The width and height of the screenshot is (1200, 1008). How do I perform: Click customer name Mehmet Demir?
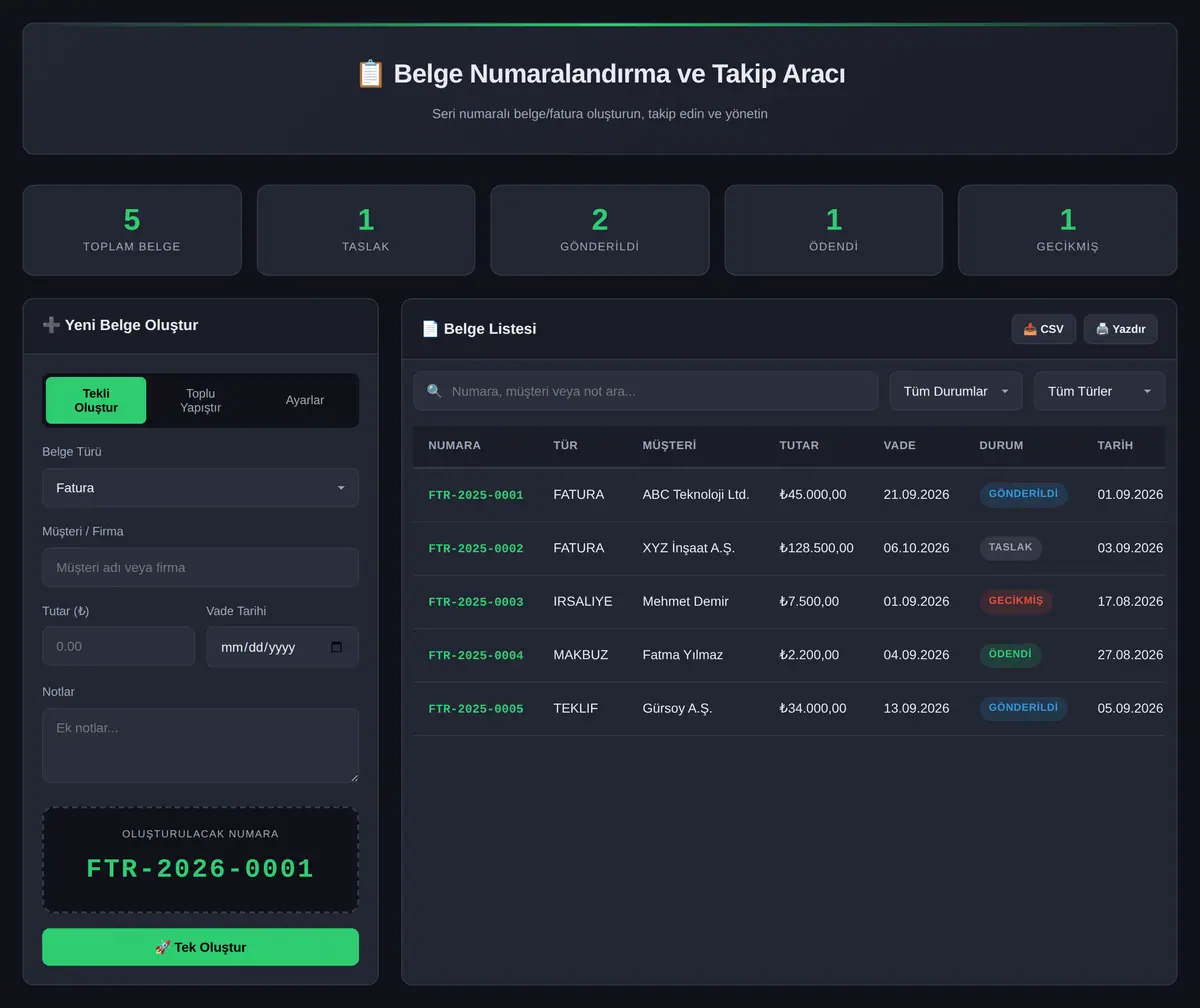click(x=685, y=602)
